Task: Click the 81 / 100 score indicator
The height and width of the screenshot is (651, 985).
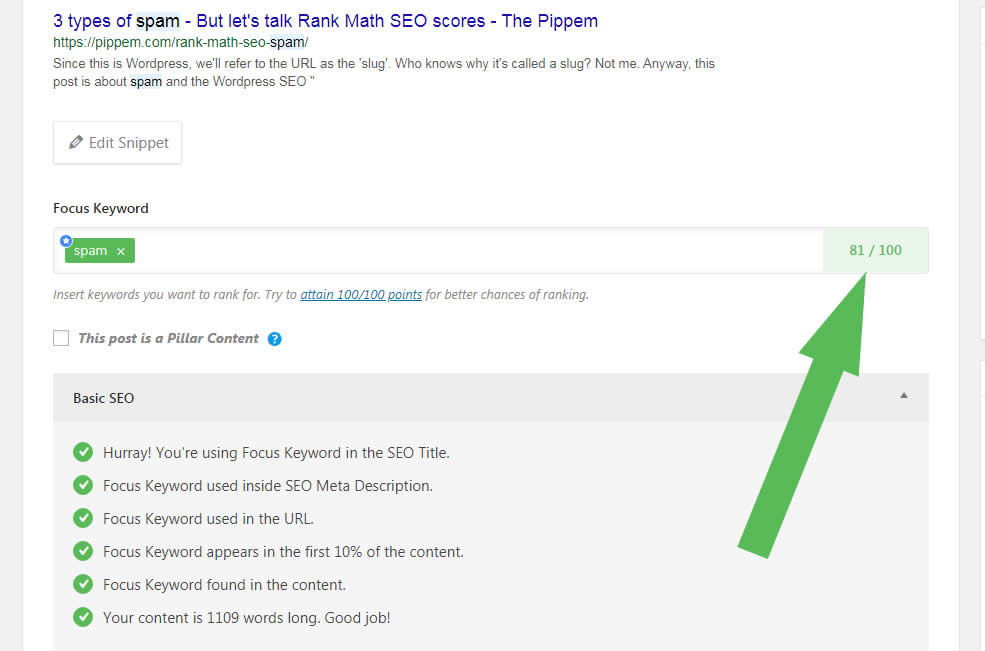Action: (875, 250)
